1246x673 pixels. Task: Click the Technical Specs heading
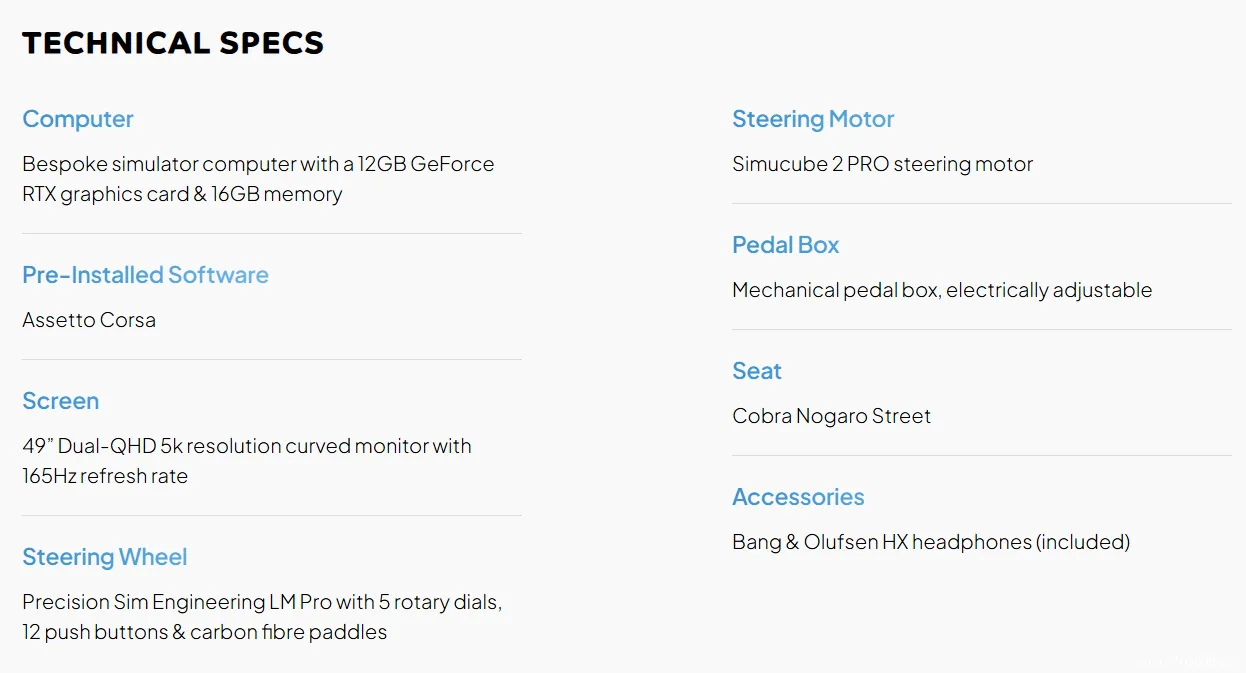point(173,43)
